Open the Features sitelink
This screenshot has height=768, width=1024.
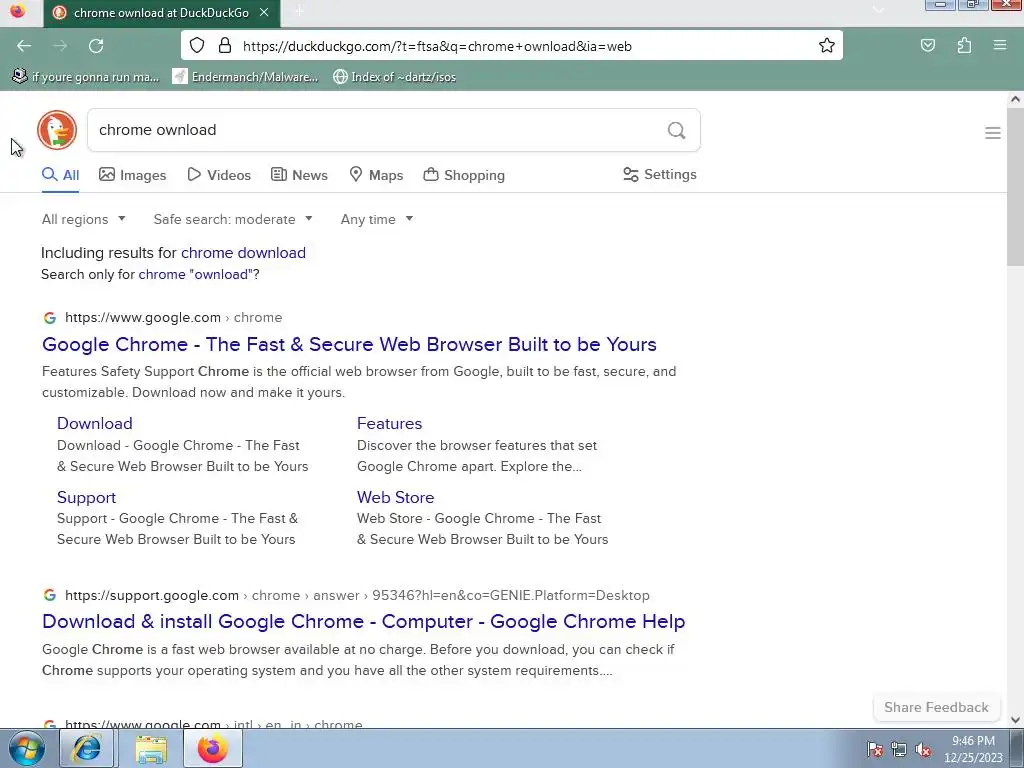pos(389,423)
